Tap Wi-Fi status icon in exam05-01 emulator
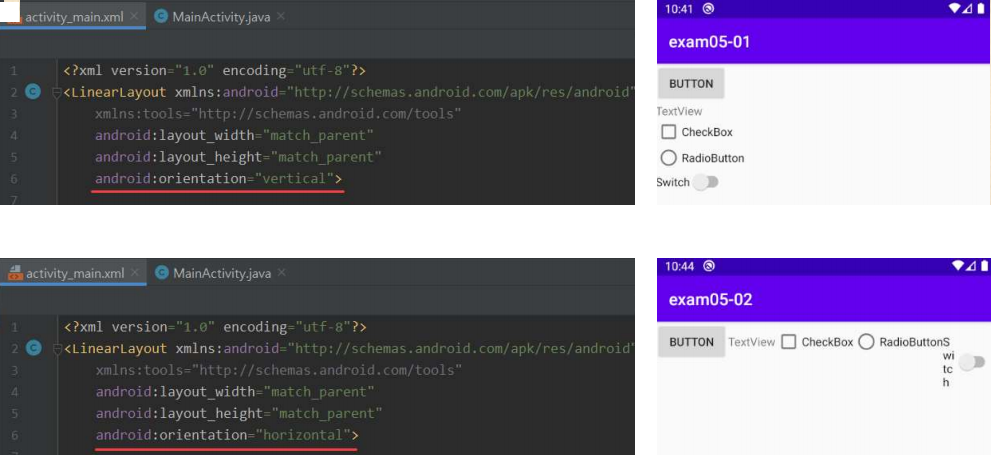 pyautogui.click(x=955, y=8)
